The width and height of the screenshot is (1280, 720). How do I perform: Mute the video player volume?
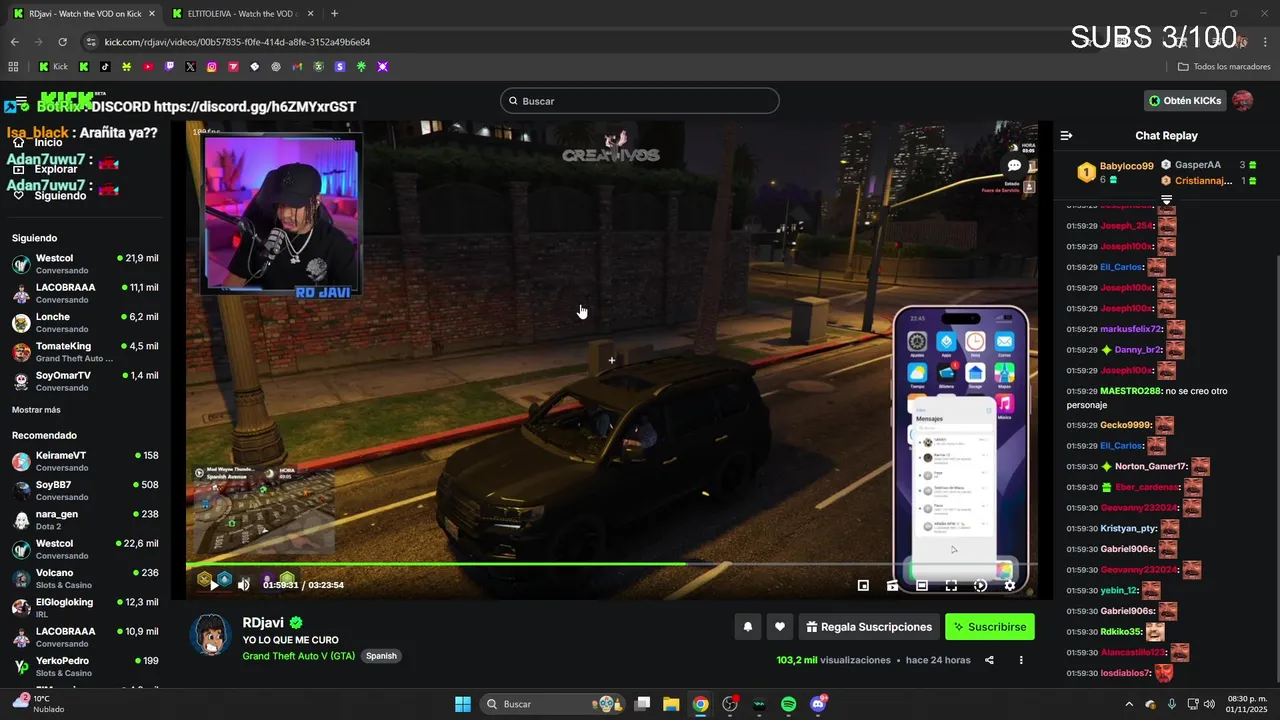243,585
